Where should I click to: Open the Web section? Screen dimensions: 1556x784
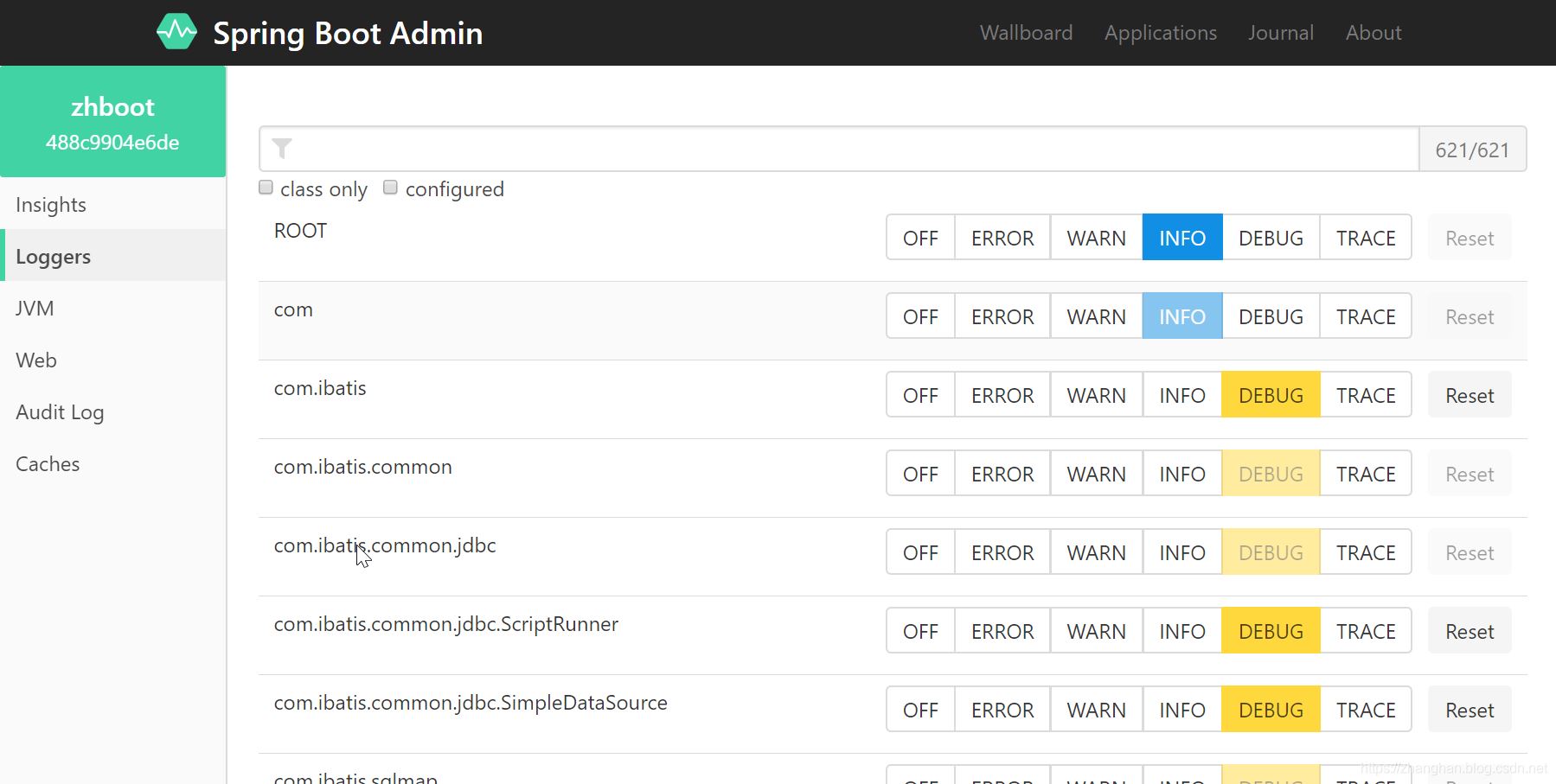click(x=35, y=360)
